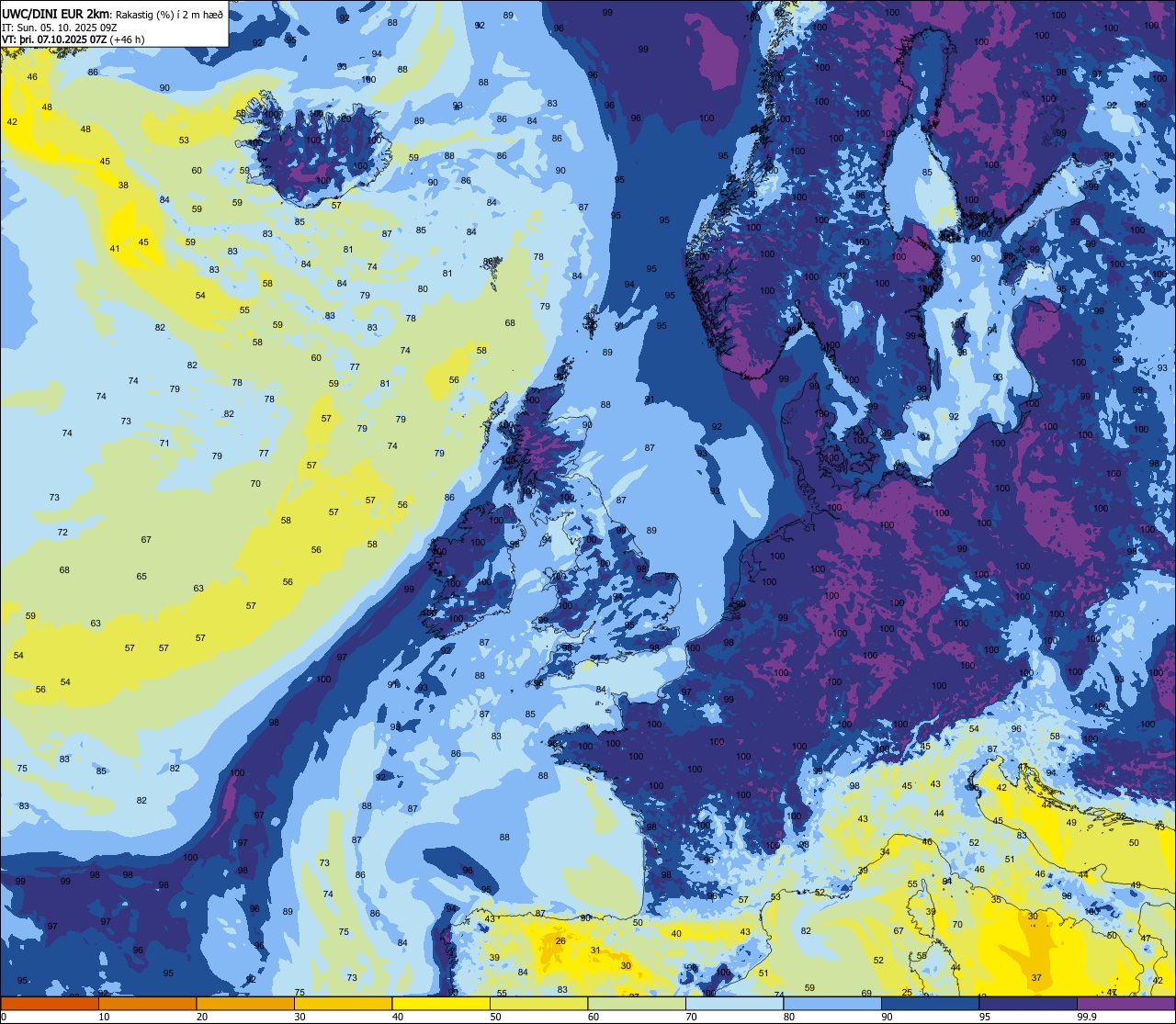Click the map value '38' southwest of Iceland

pos(123,185)
